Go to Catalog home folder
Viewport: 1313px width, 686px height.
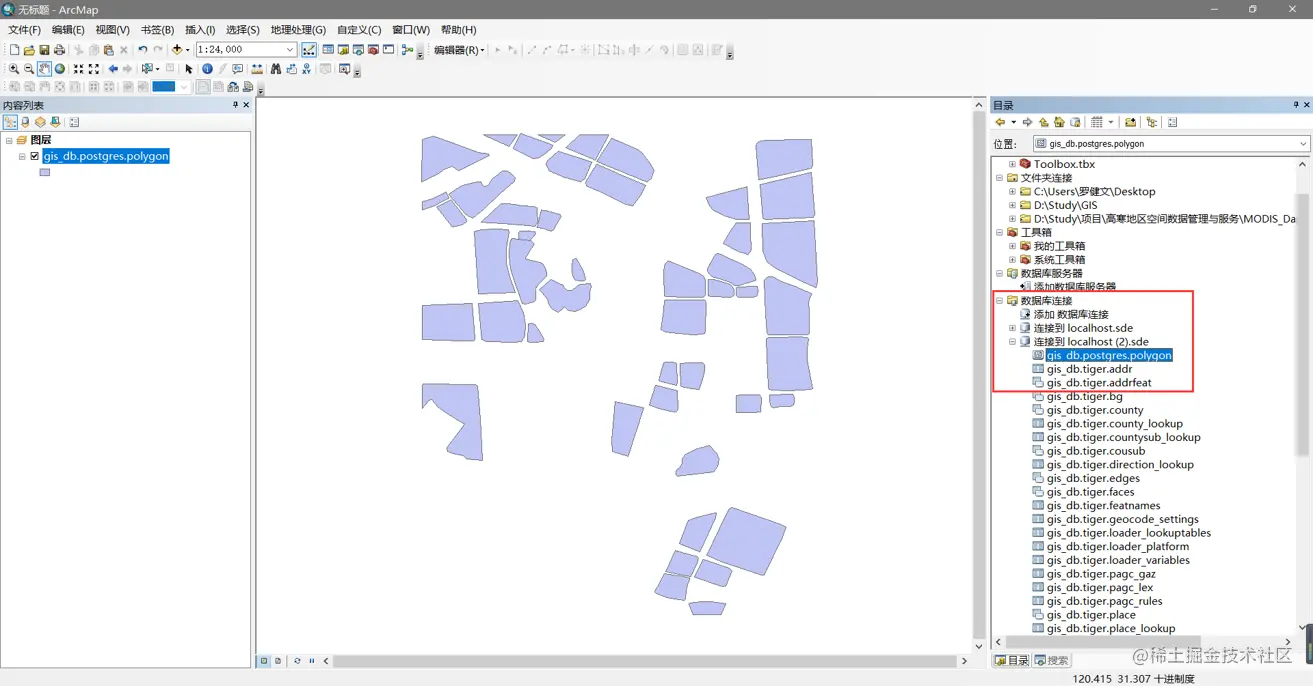click(x=1059, y=122)
